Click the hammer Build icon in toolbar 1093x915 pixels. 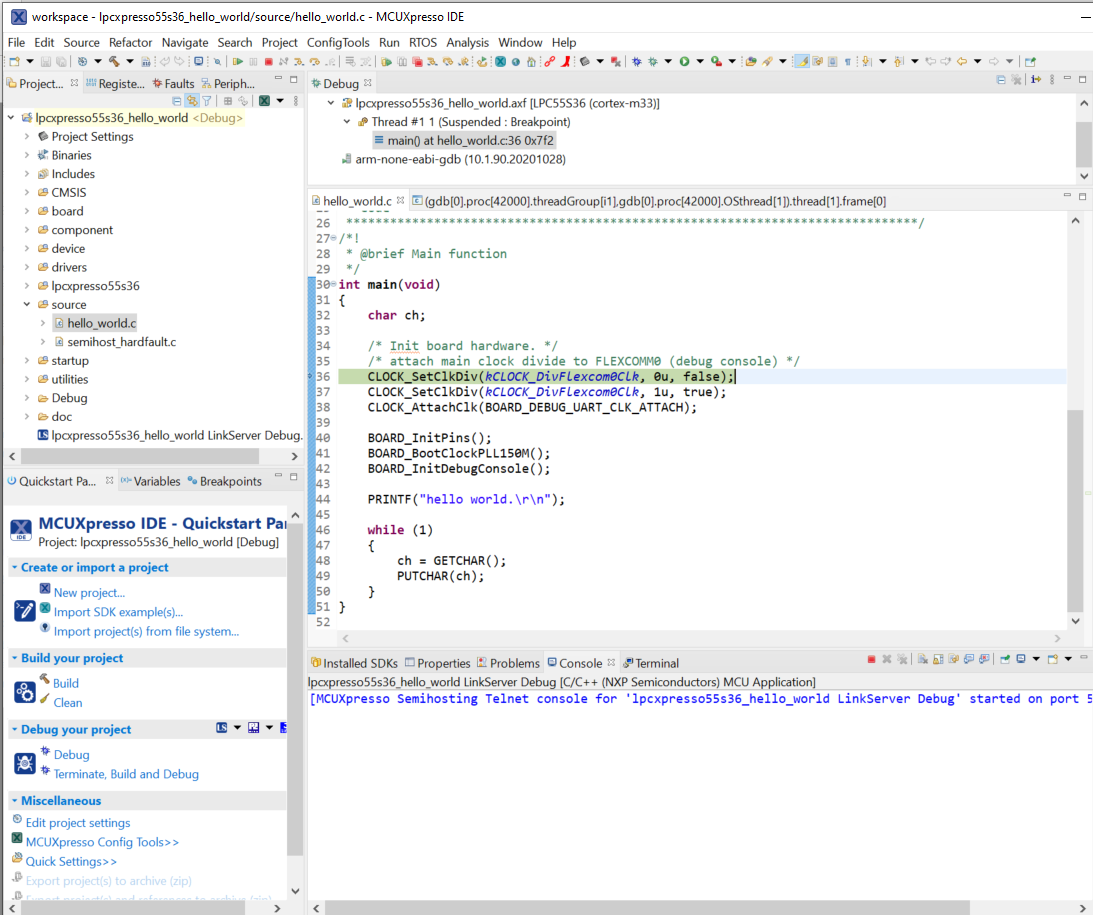(114, 62)
